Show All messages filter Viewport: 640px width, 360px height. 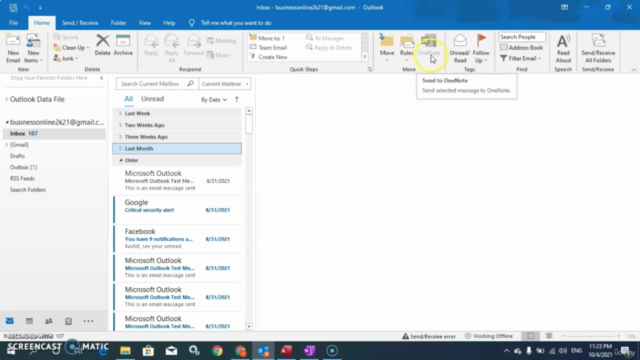(x=129, y=99)
